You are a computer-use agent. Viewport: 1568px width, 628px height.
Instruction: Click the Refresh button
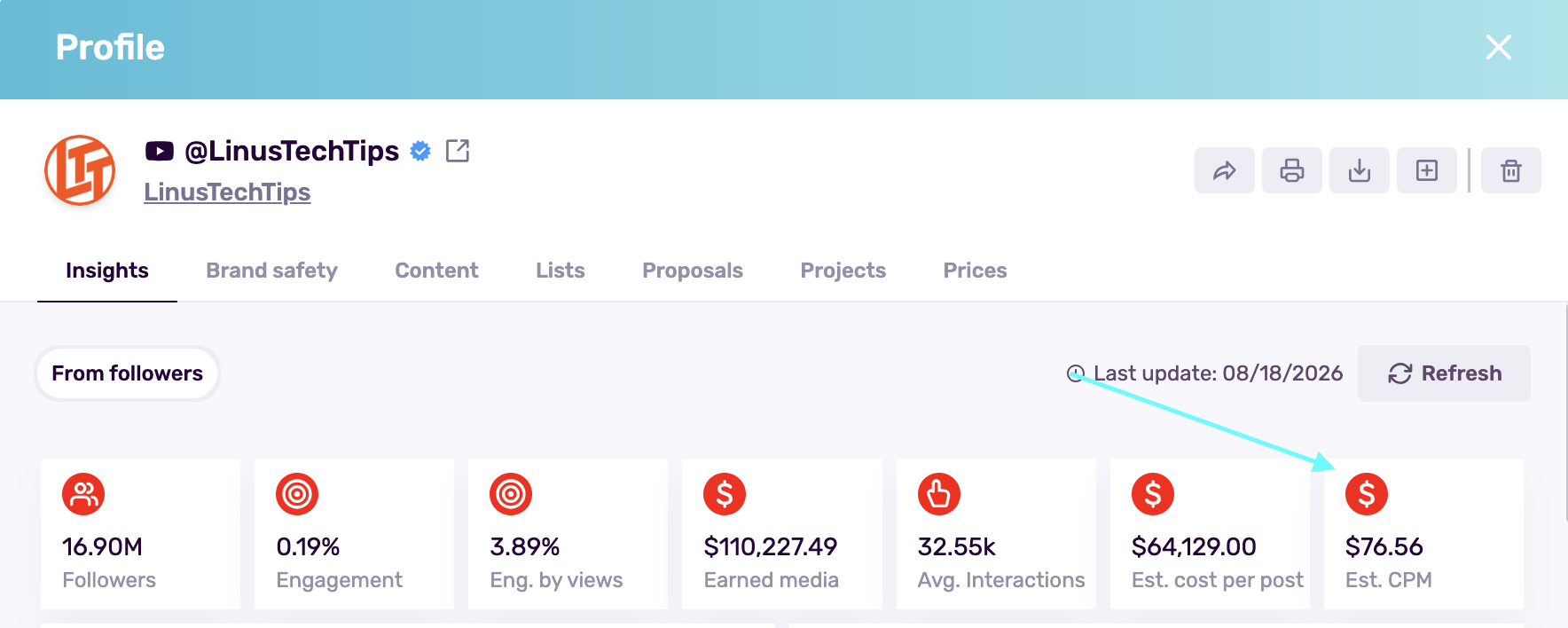1444,373
